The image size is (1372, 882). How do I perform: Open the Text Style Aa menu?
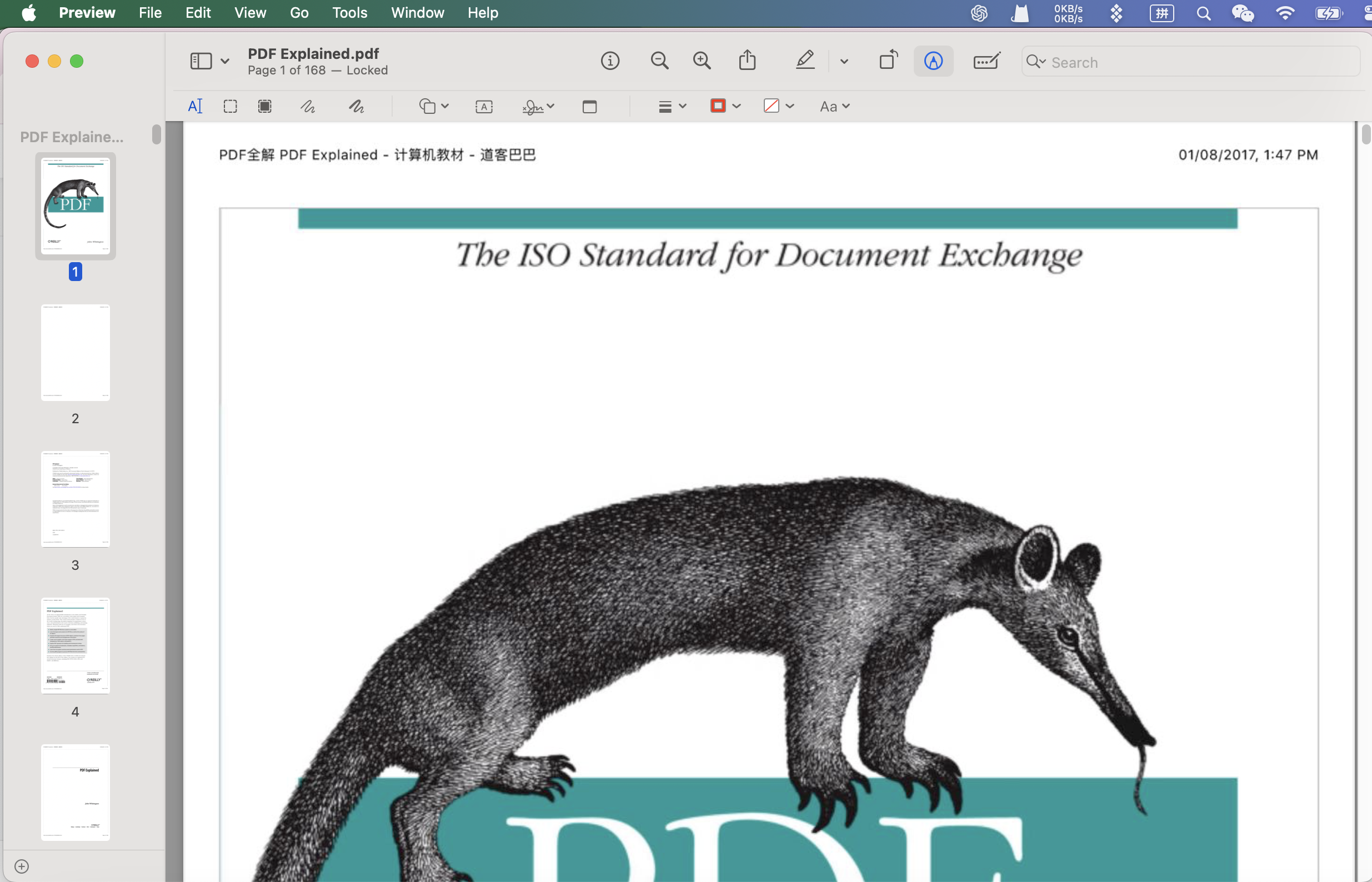point(834,106)
